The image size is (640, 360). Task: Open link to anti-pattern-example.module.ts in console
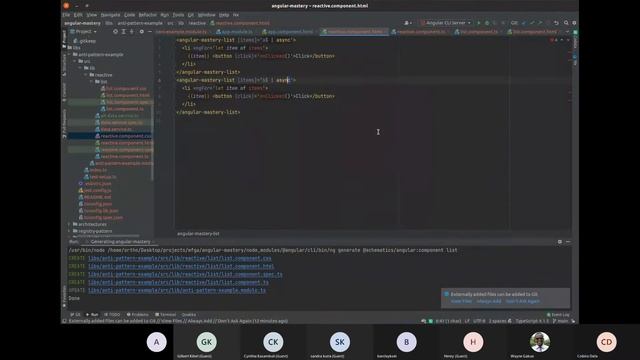[x=177, y=290]
